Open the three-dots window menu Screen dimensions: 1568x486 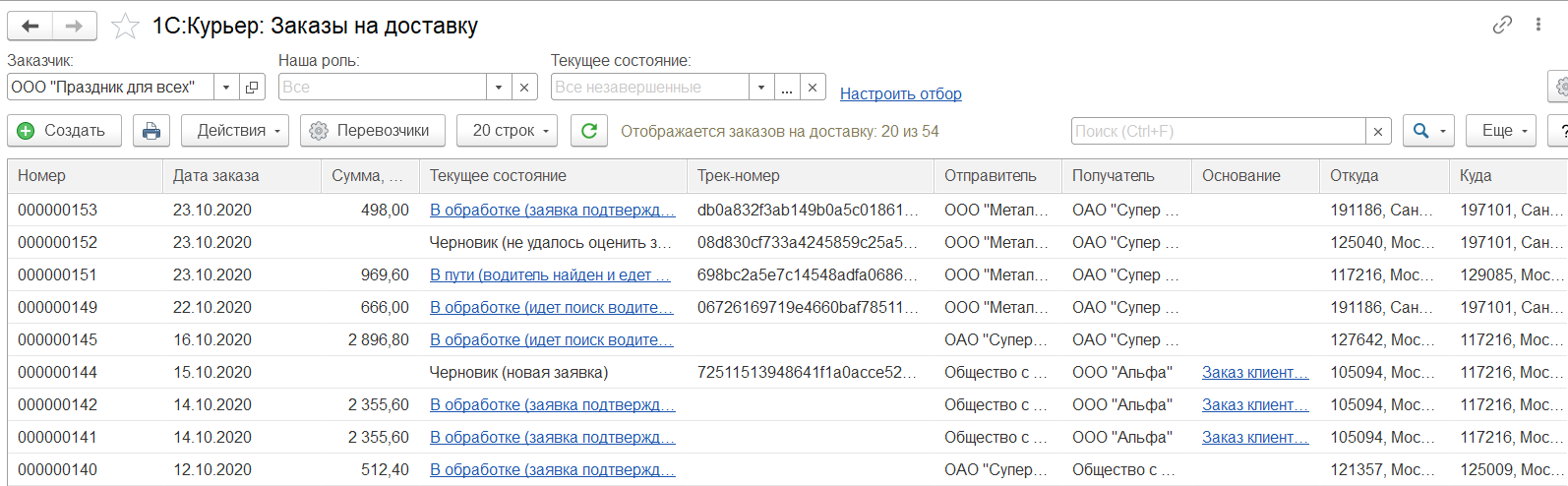[x=1538, y=26]
